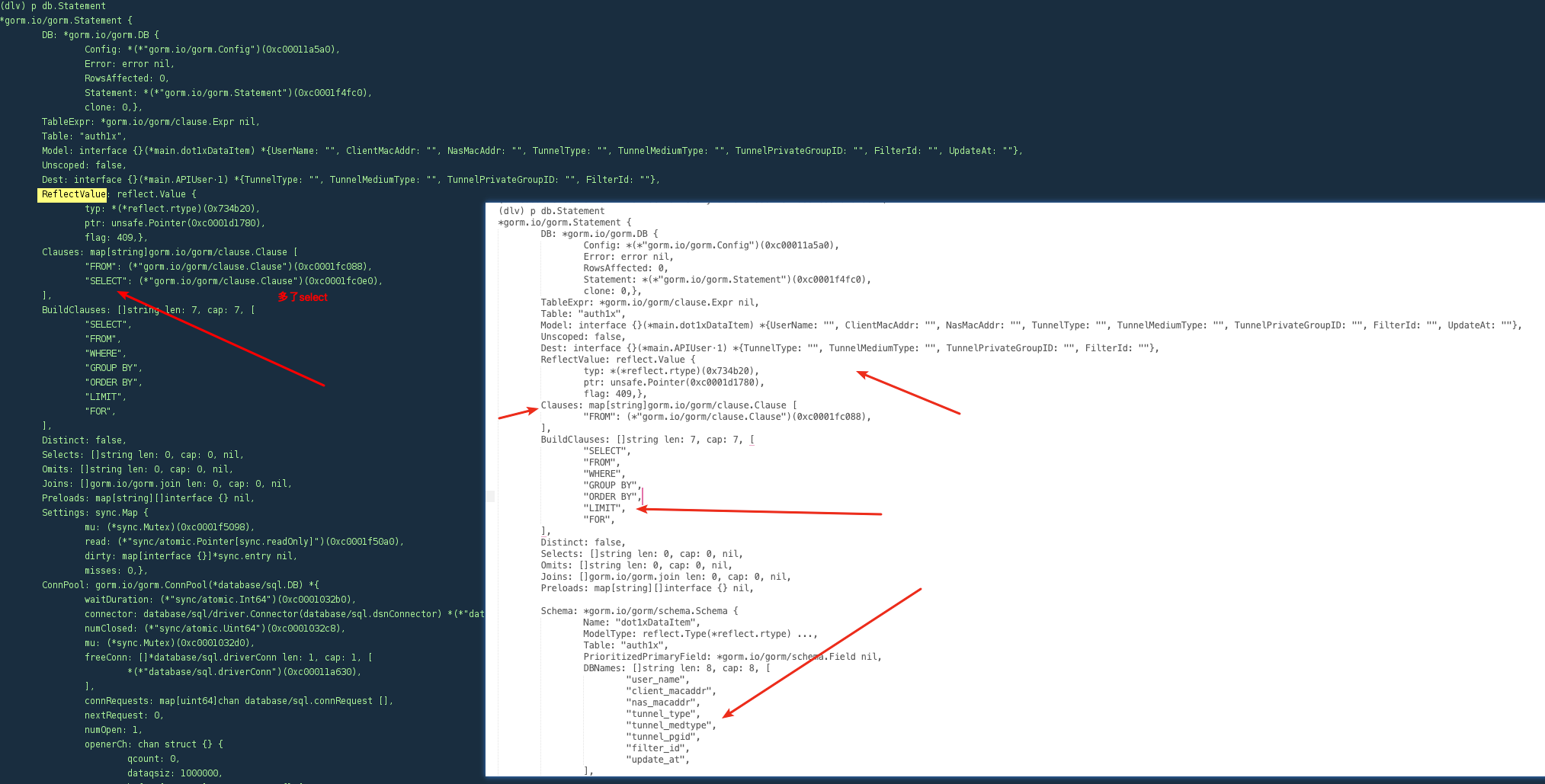The image size is (1545, 784).
Task: Click the "openerCh: chan struct {}" line
Action: tap(154, 744)
